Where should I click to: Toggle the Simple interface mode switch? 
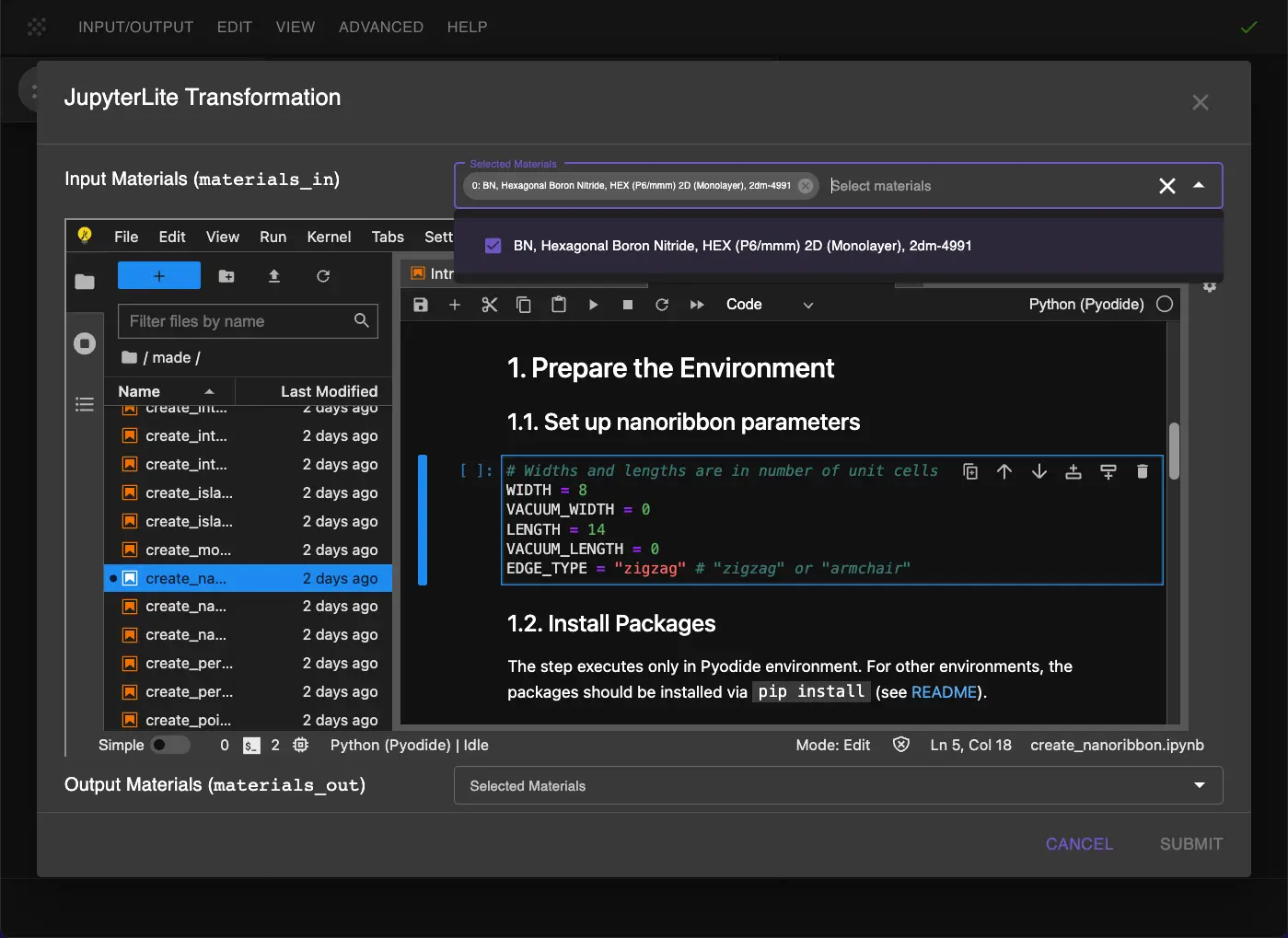pos(170,745)
